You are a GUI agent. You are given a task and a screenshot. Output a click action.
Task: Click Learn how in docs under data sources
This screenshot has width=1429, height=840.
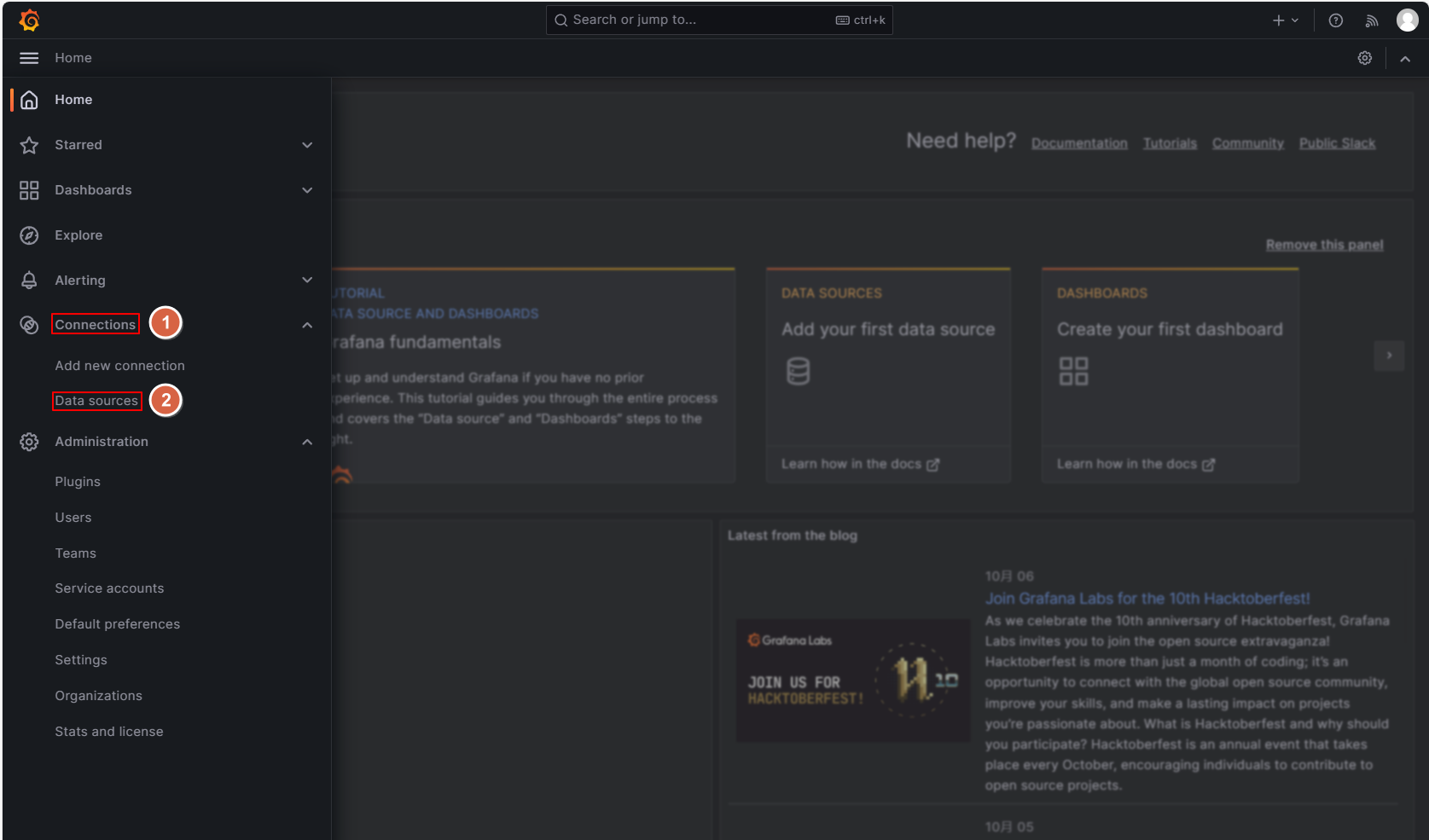[860, 464]
